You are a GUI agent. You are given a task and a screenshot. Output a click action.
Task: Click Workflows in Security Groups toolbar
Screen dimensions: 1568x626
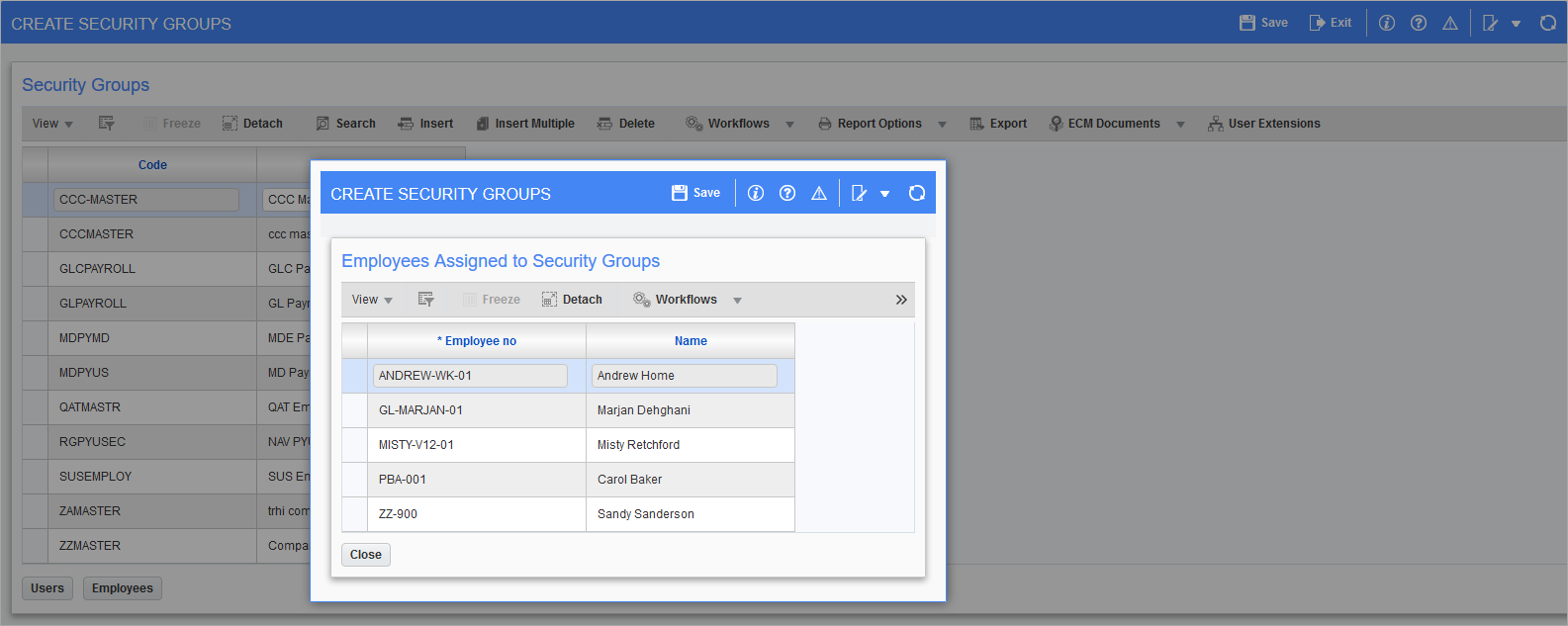(728, 124)
